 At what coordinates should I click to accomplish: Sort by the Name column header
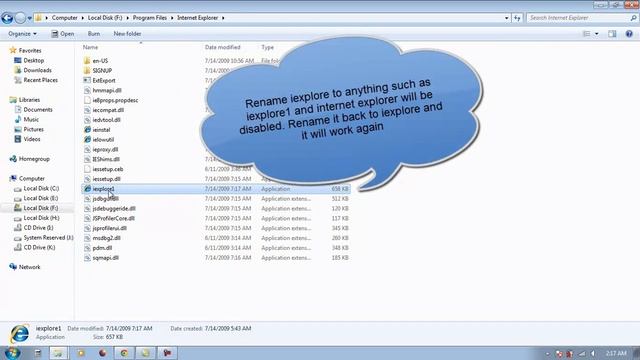(x=90, y=47)
